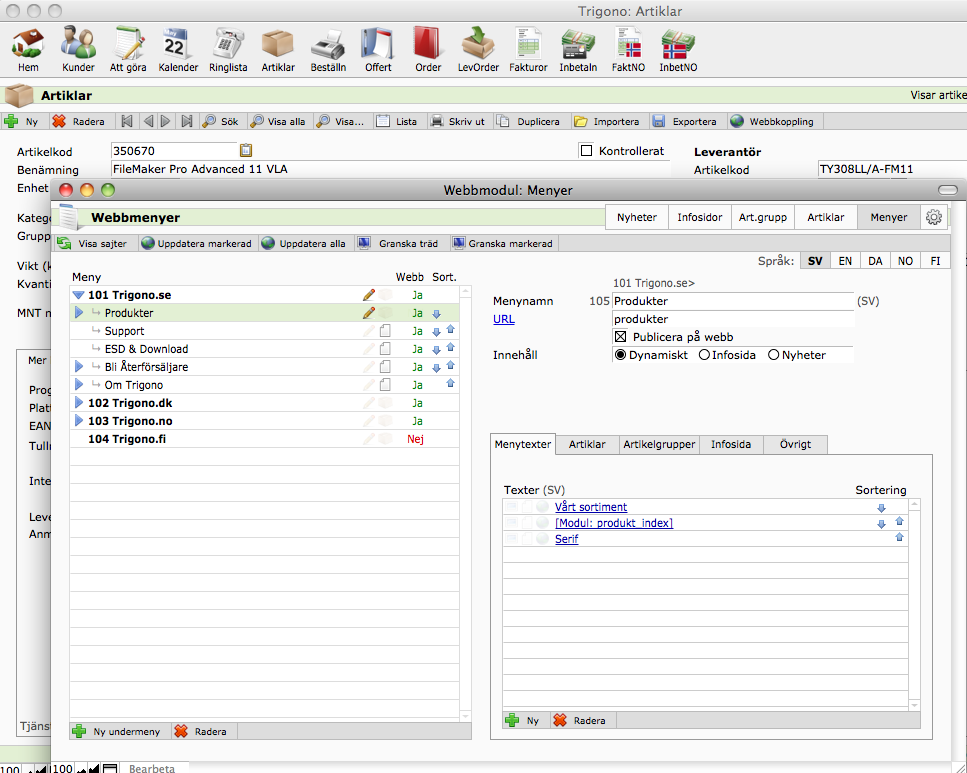Click Duplicera in toolbar
This screenshot has width=967, height=773.
coord(529,122)
